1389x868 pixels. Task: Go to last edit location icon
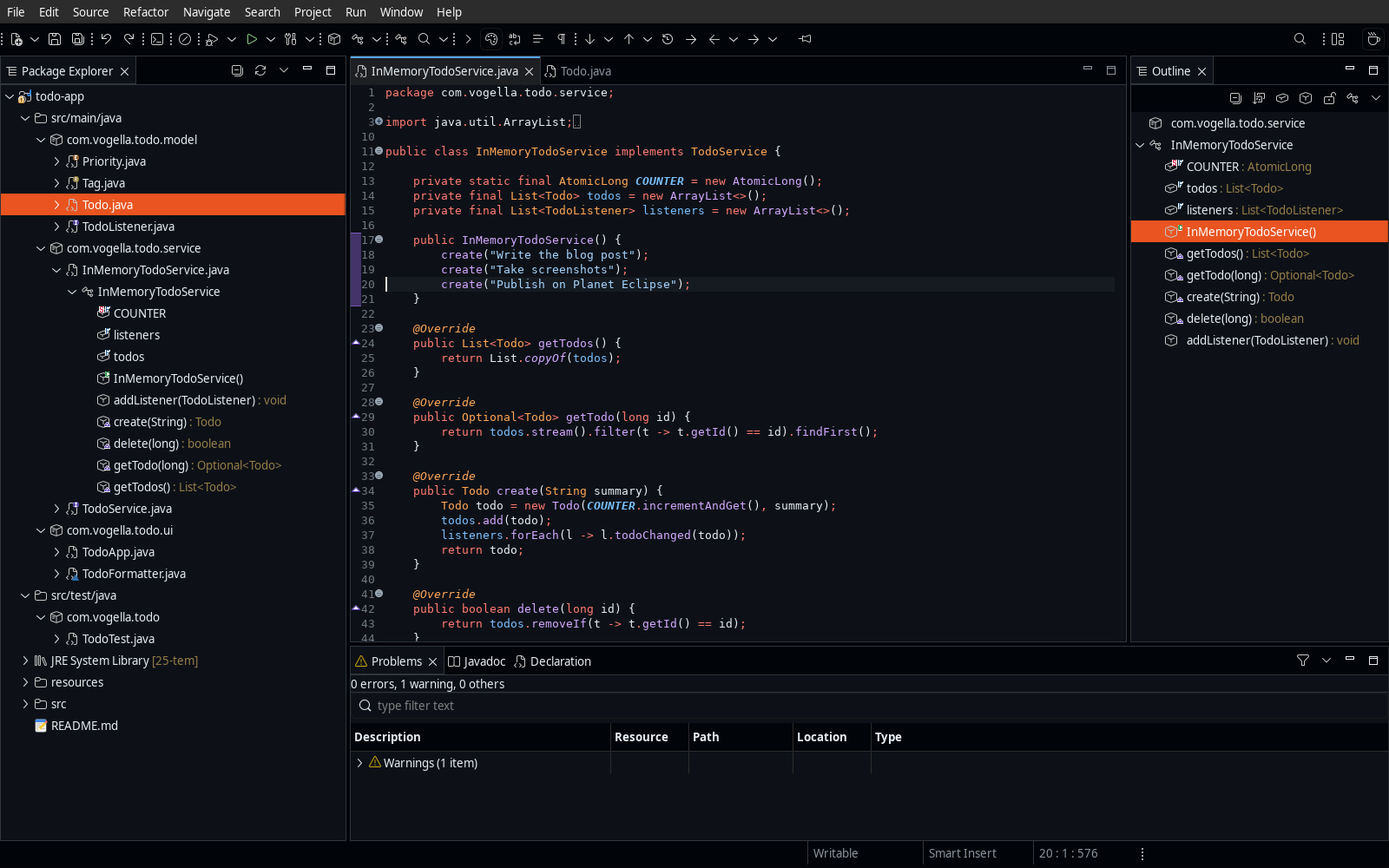668,39
